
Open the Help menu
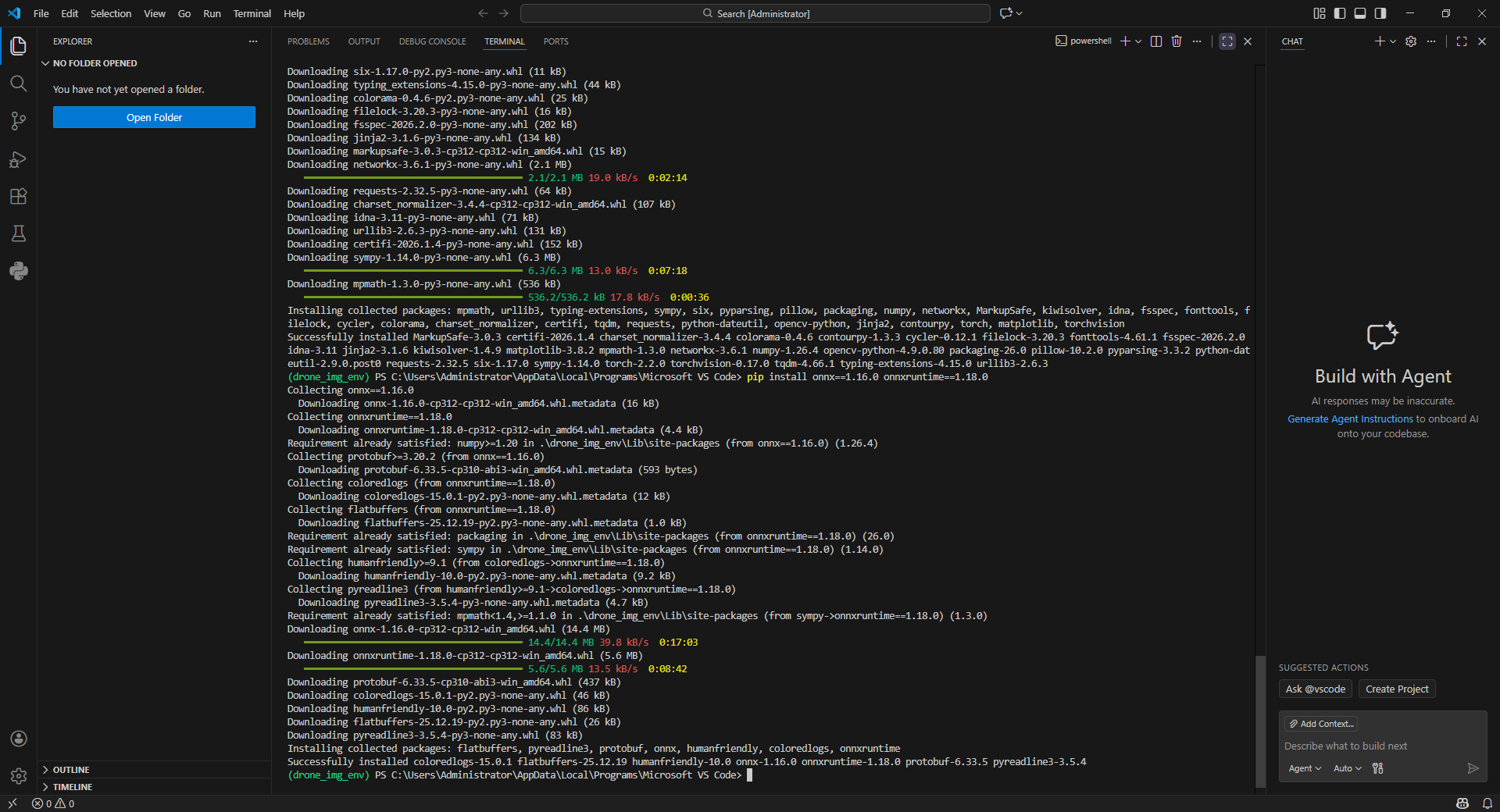click(x=294, y=13)
